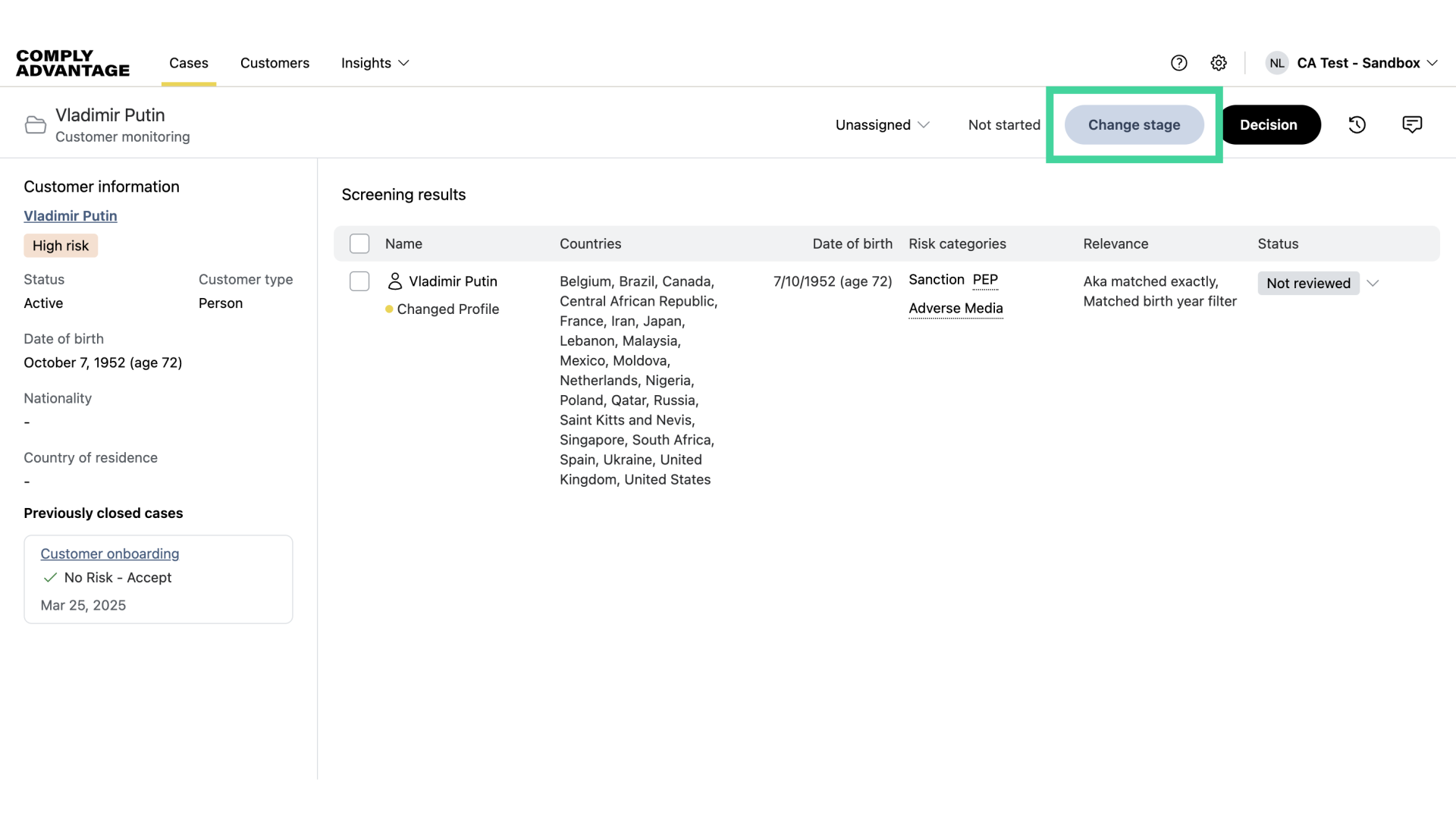Open the Customer onboarding closed case

[110, 554]
